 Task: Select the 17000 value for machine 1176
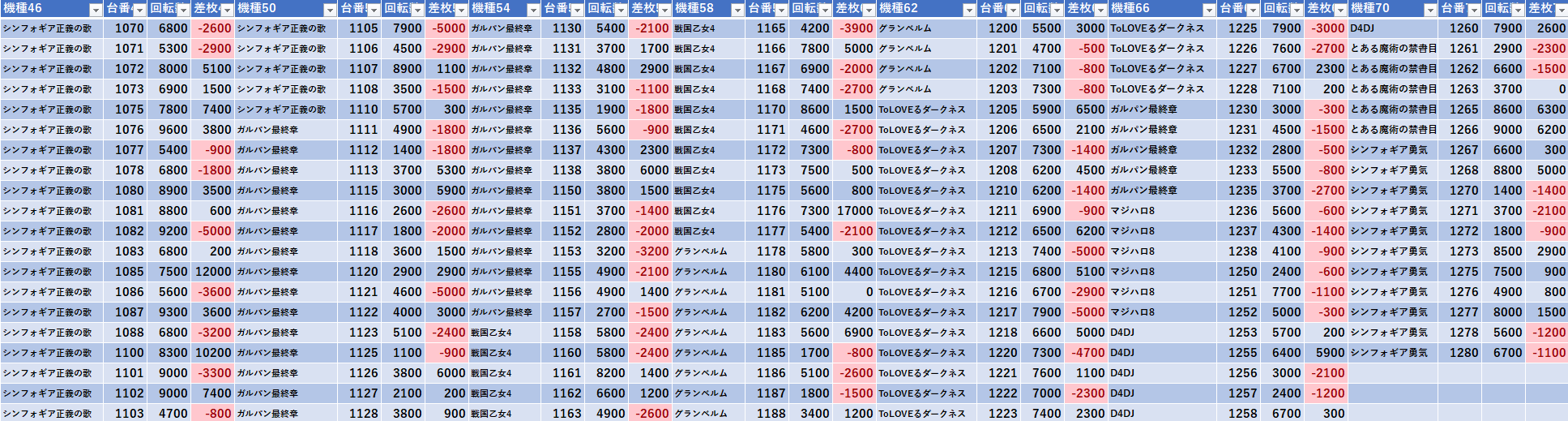(854, 211)
